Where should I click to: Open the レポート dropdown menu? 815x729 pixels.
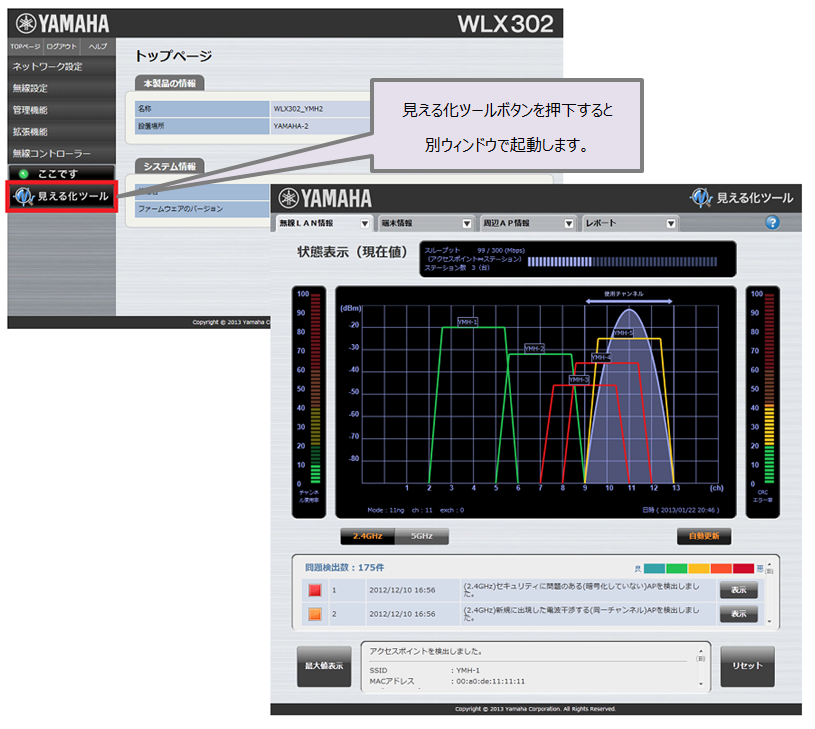point(631,223)
